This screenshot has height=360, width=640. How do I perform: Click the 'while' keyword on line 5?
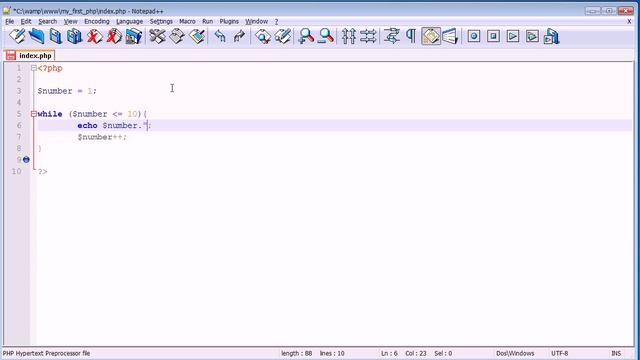tap(50, 114)
